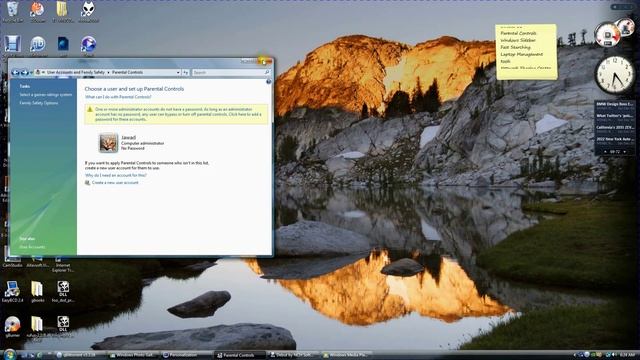Click the system tray clock
Screen dimensions: 640x360
(x=627, y=355)
